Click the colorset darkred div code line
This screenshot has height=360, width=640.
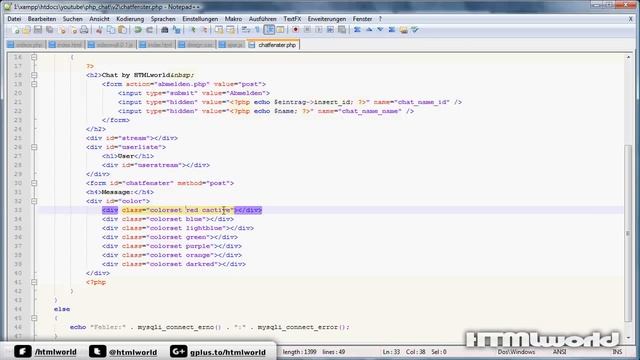point(174,264)
